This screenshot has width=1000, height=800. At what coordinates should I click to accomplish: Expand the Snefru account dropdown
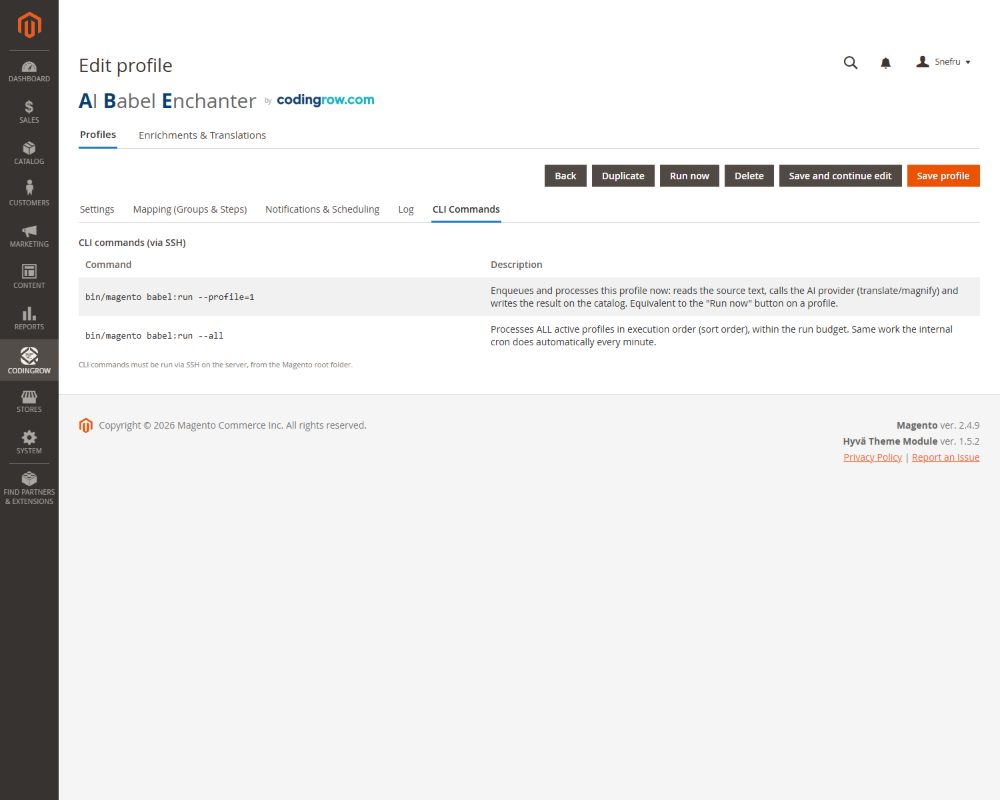[943, 62]
